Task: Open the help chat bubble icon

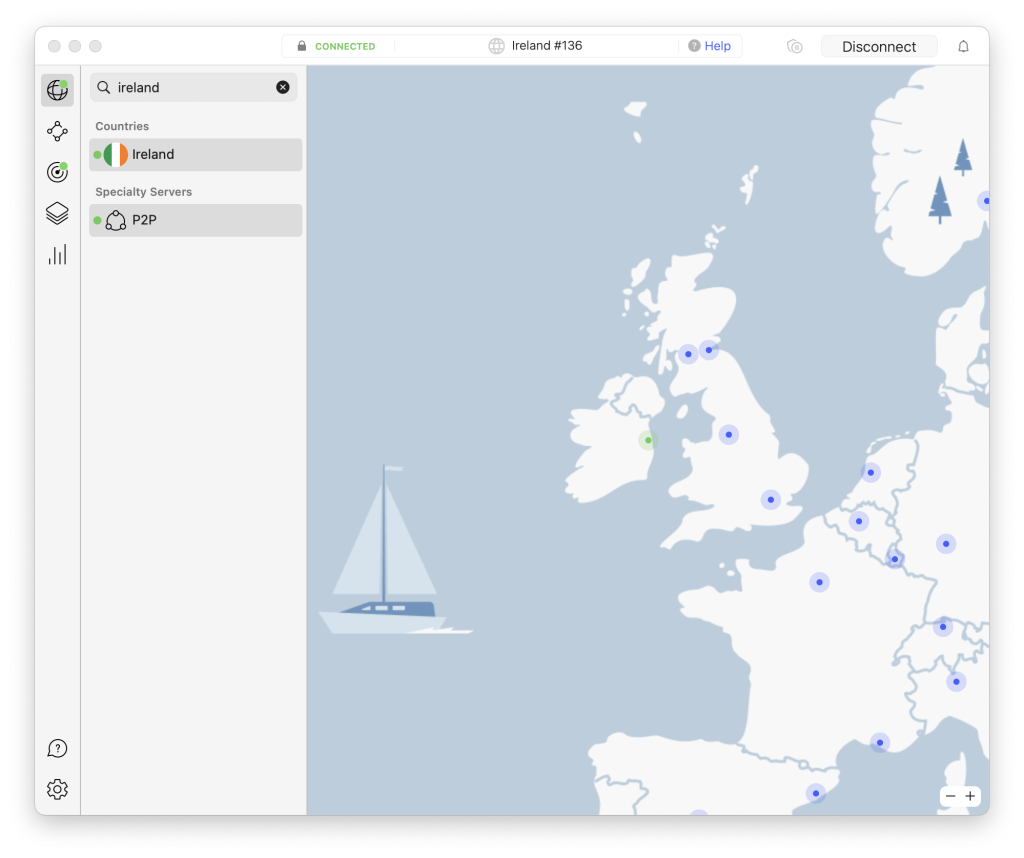Action: (57, 748)
